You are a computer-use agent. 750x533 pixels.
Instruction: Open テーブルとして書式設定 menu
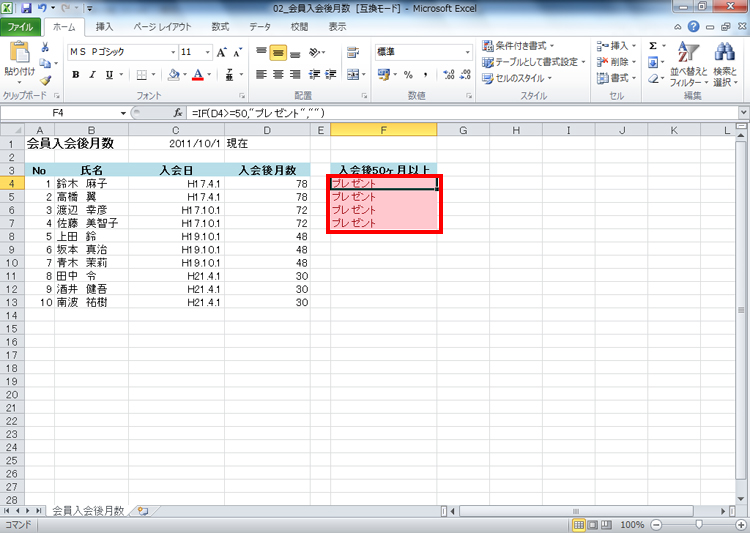coord(534,62)
